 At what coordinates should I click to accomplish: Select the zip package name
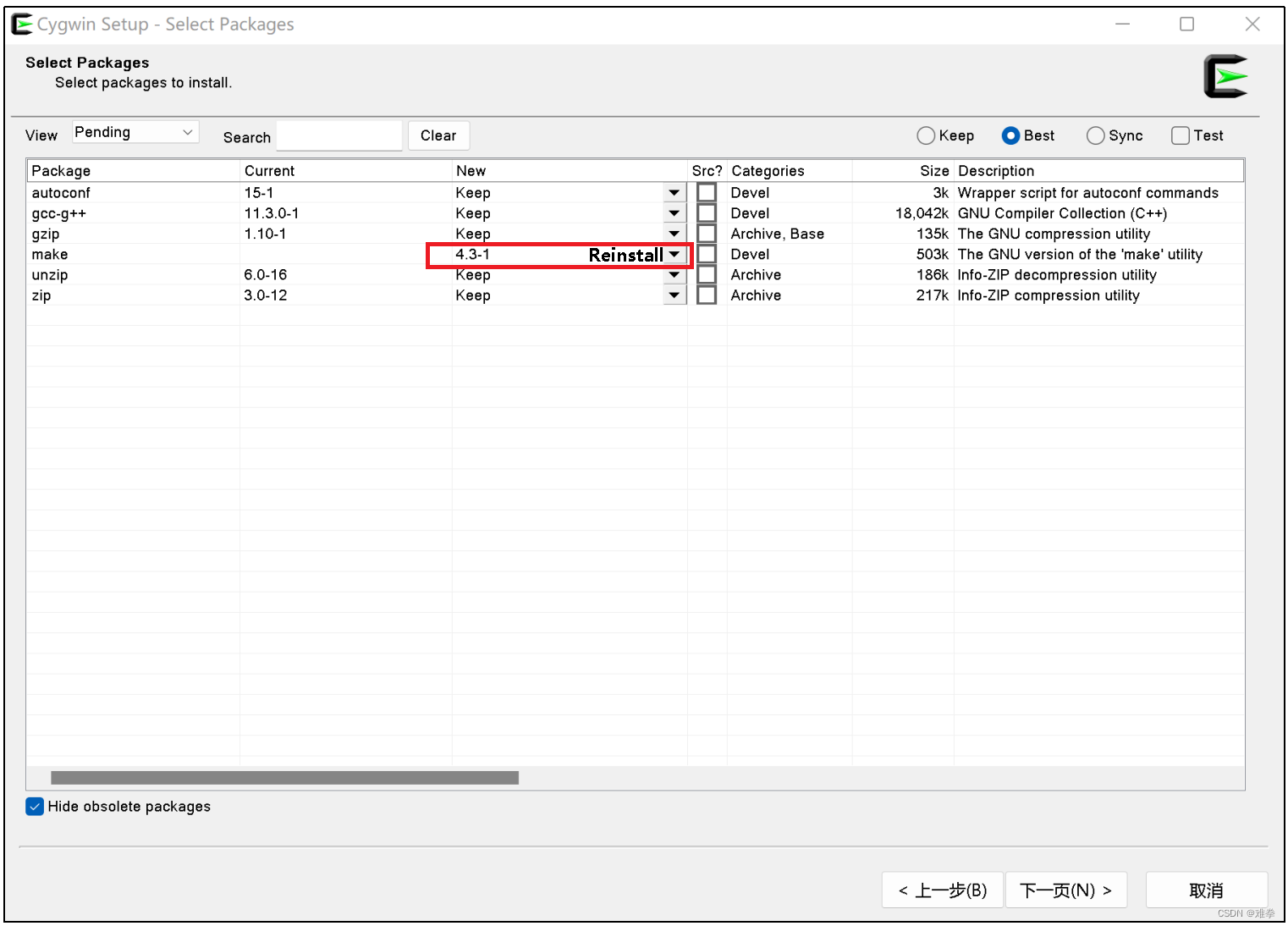[41, 295]
